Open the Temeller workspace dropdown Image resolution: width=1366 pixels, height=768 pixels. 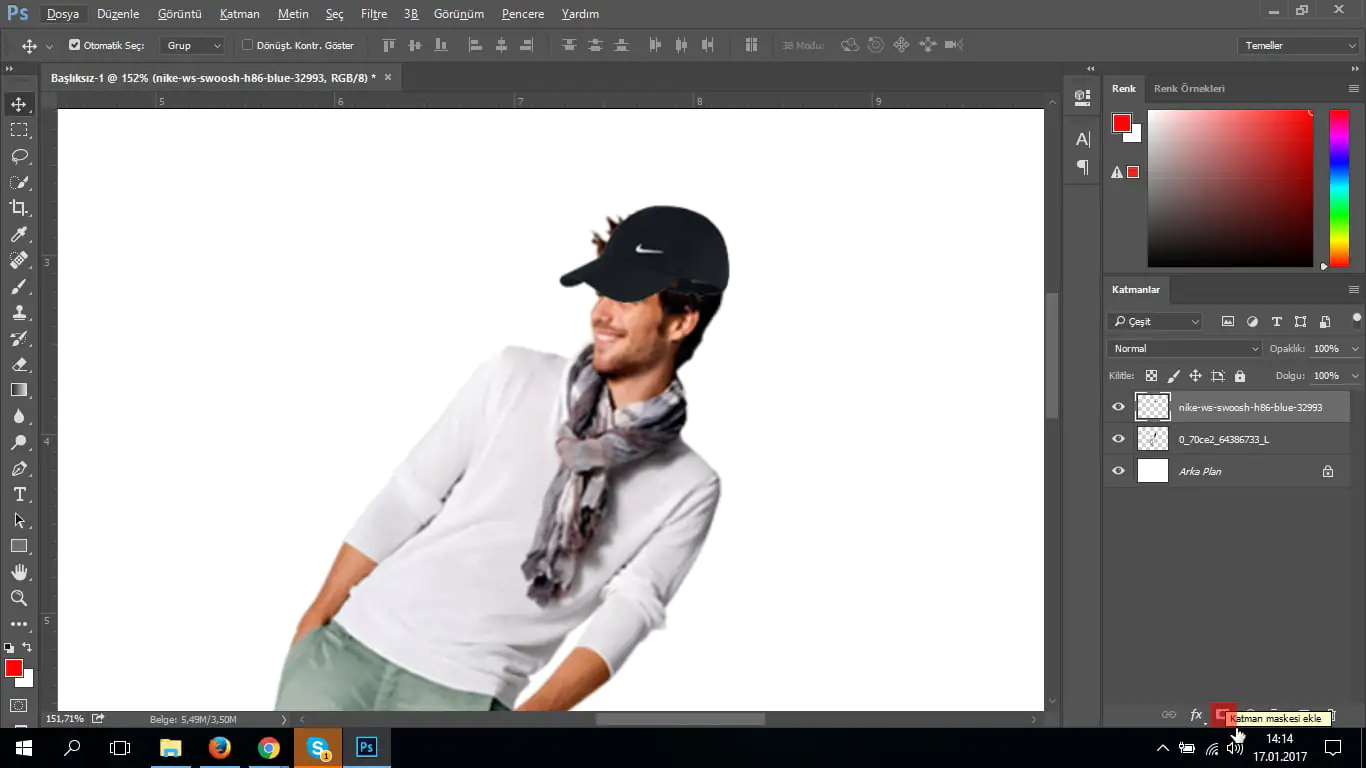(1297, 45)
